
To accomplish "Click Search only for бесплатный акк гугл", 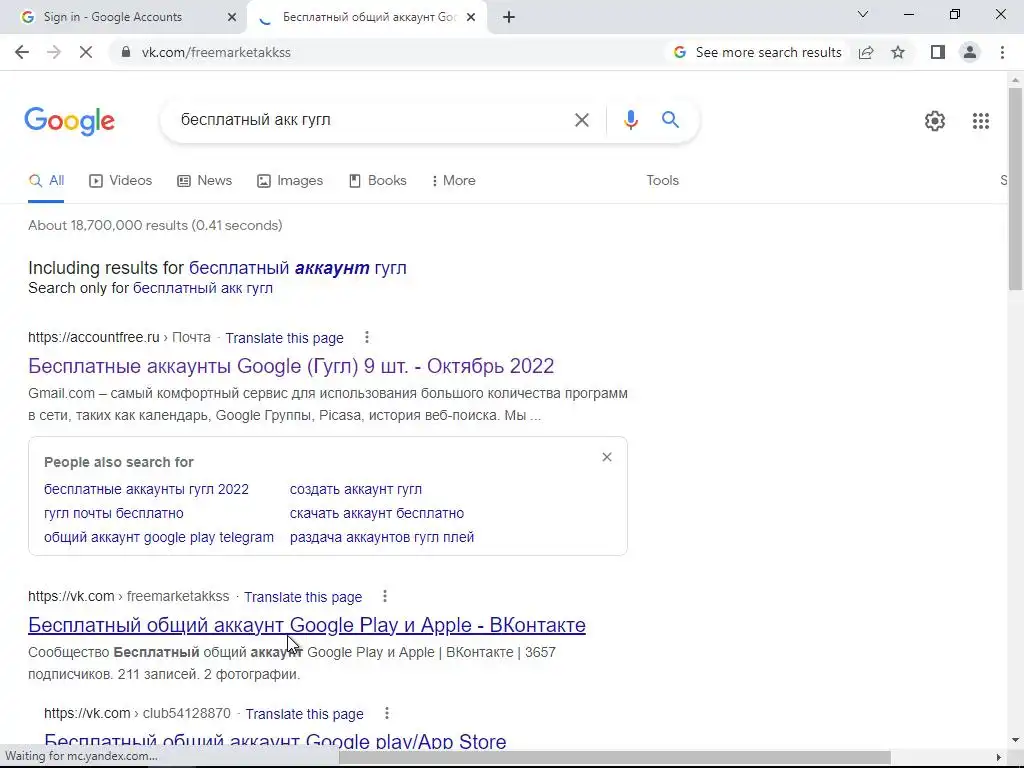I will tap(203, 288).
